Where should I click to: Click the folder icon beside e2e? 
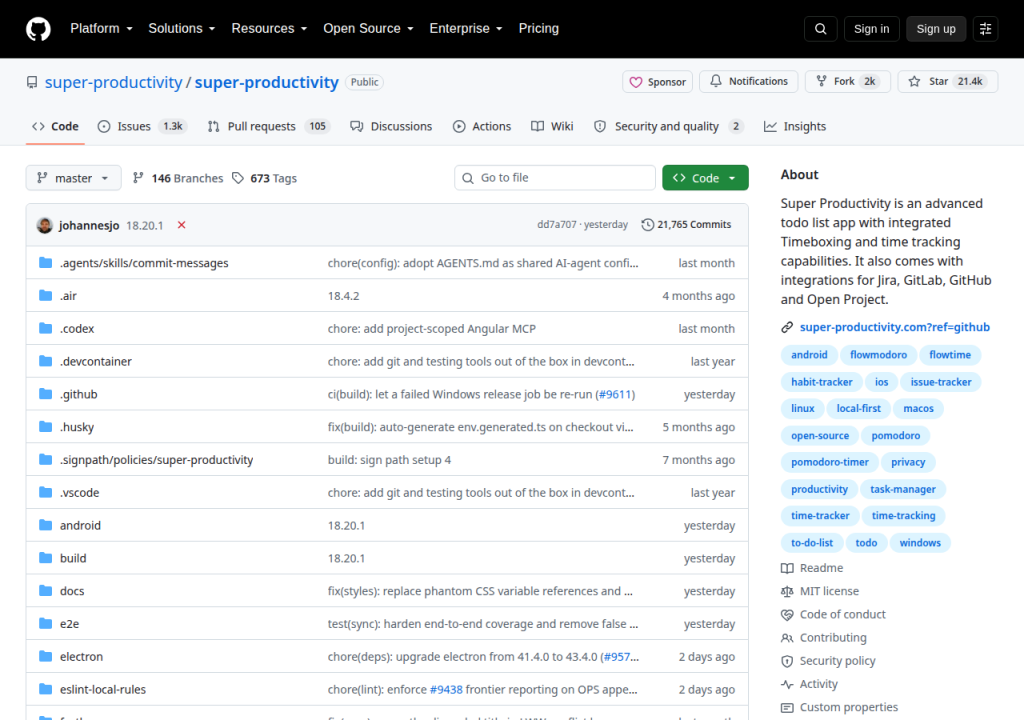[45, 623]
